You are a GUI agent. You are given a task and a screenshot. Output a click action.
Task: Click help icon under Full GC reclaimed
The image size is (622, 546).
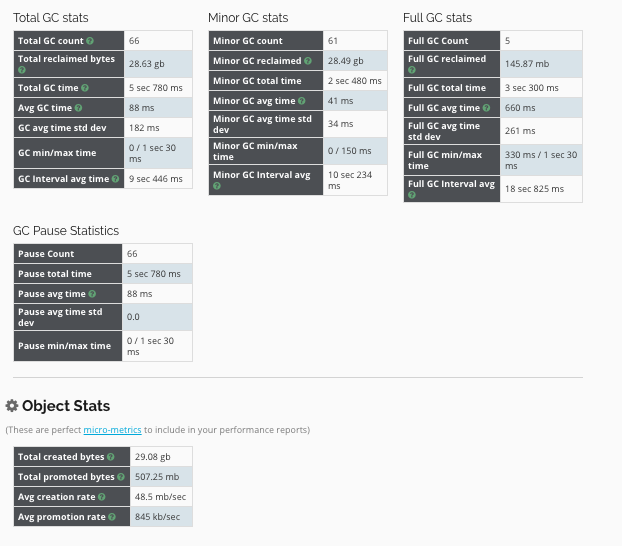pos(413,71)
